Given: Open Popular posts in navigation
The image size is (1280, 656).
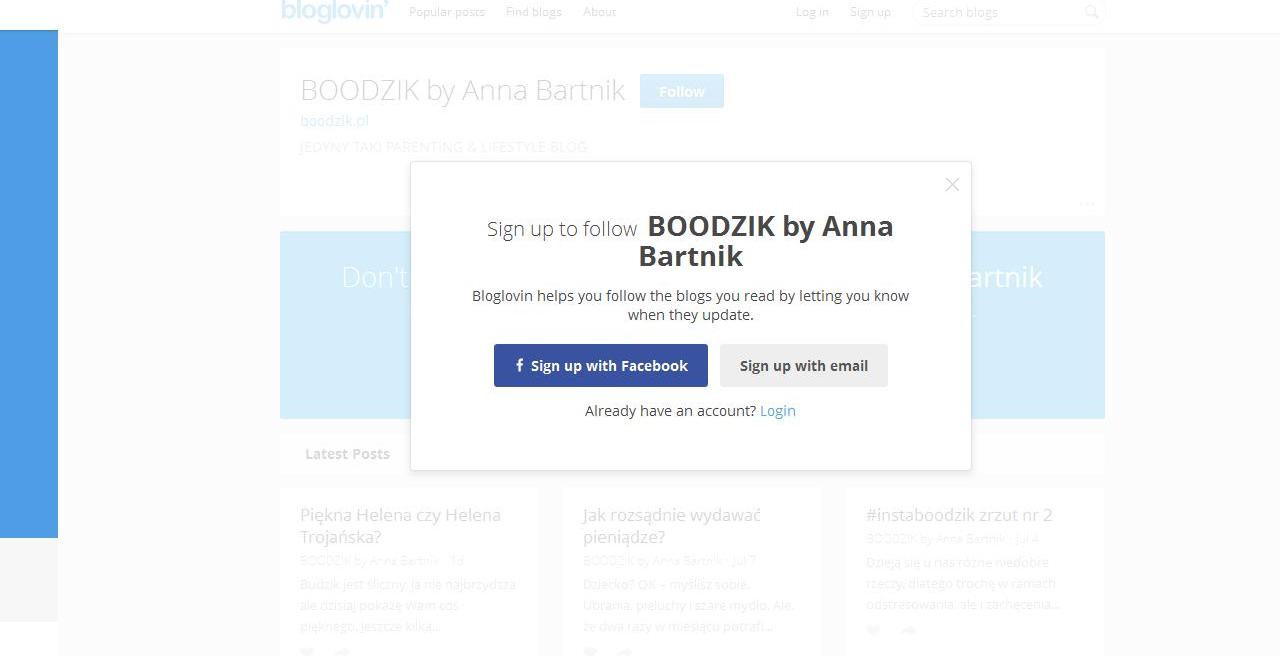Looking at the screenshot, I should (447, 12).
